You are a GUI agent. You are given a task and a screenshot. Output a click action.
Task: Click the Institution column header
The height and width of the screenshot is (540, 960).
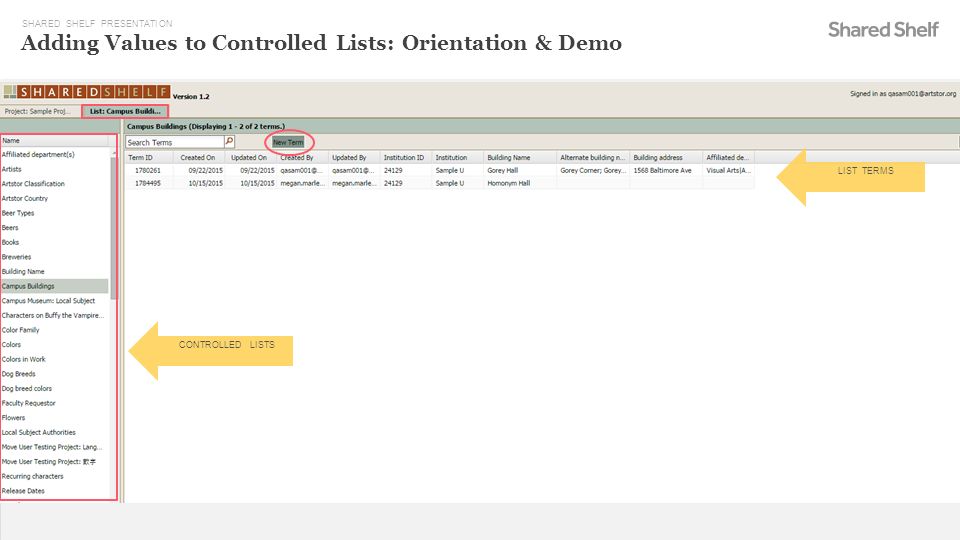click(x=457, y=157)
